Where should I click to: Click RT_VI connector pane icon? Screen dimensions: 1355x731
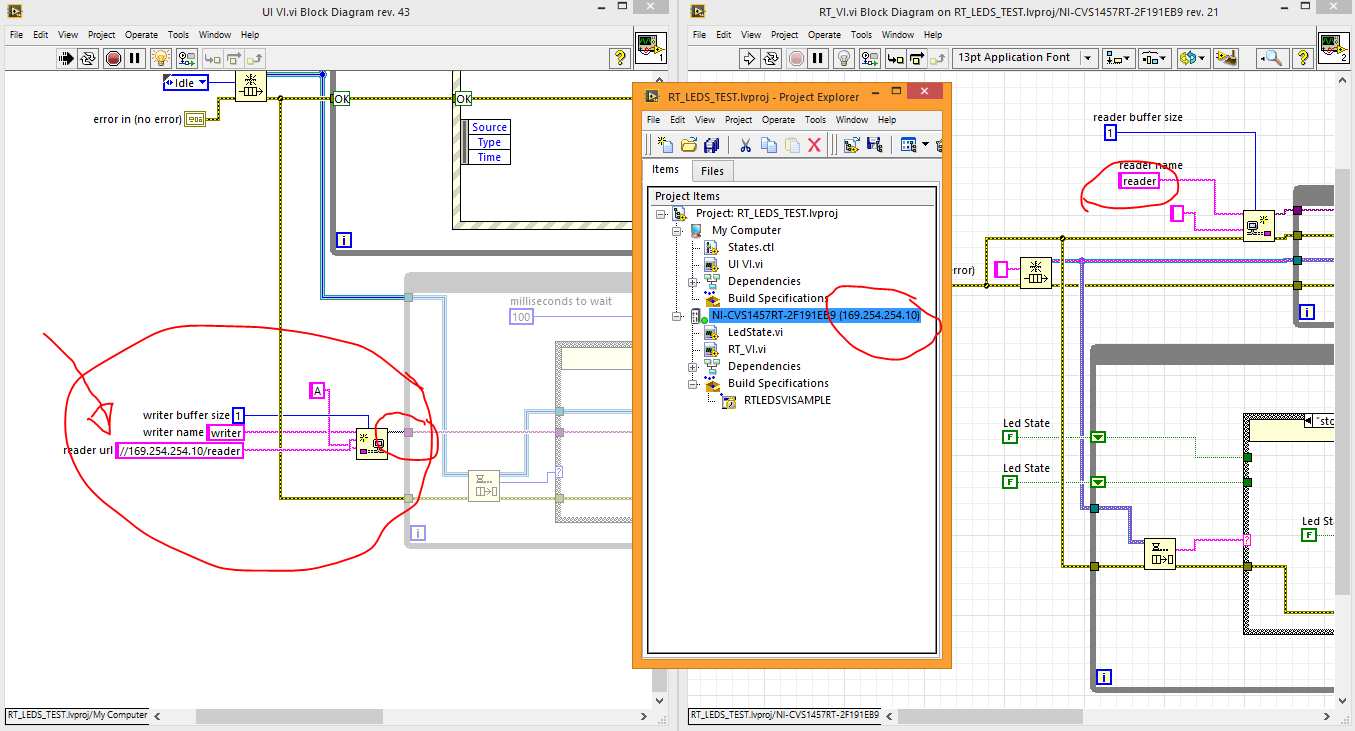[1335, 49]
